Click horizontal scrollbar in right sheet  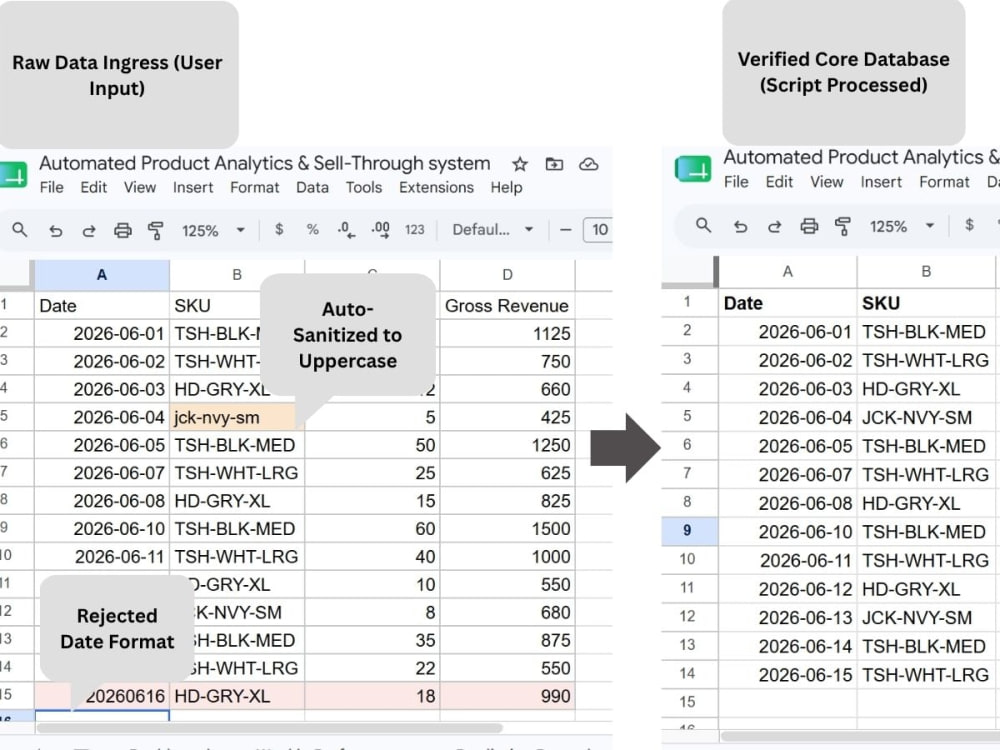(x=860, y=736)
